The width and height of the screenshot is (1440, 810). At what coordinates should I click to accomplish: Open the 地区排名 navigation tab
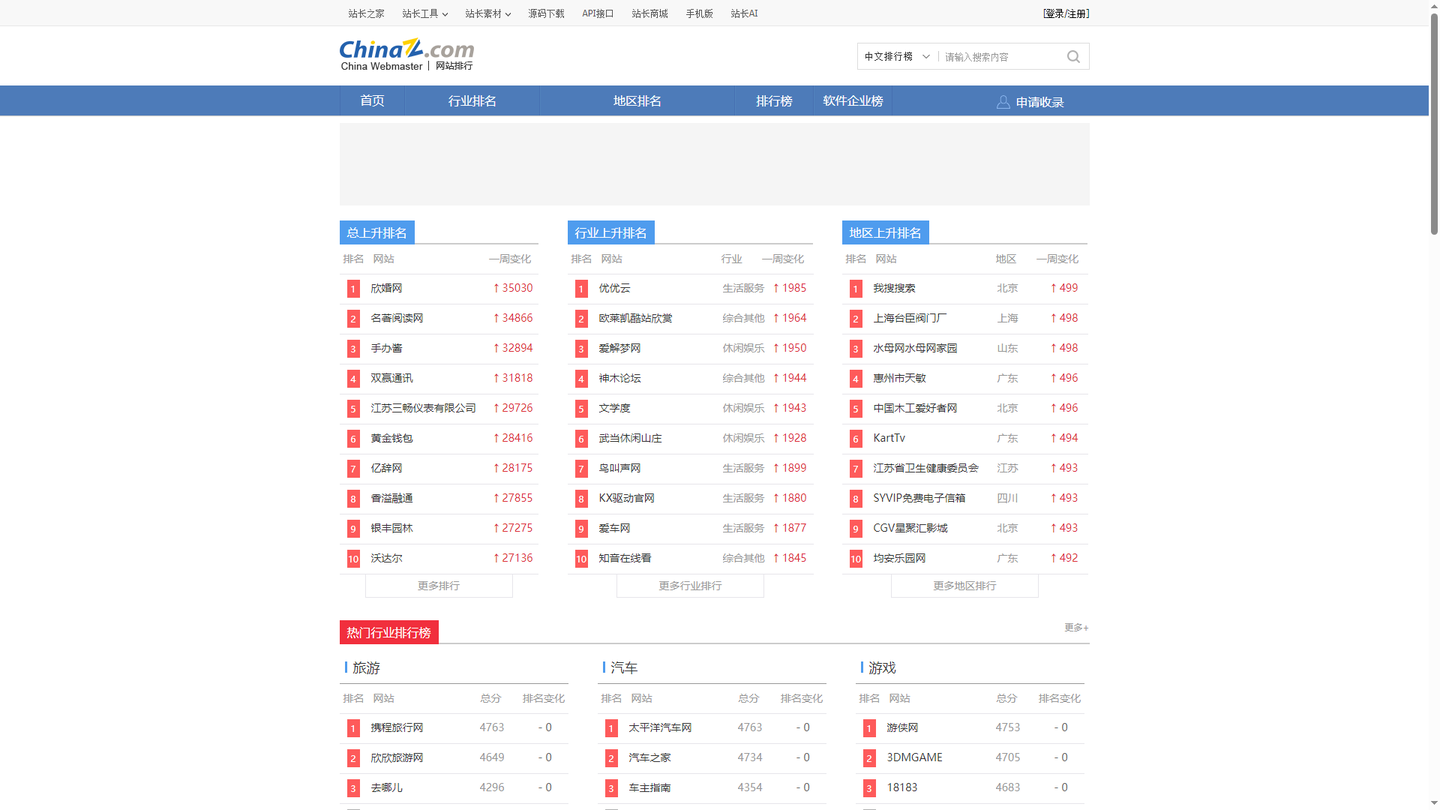click(637, 101)
